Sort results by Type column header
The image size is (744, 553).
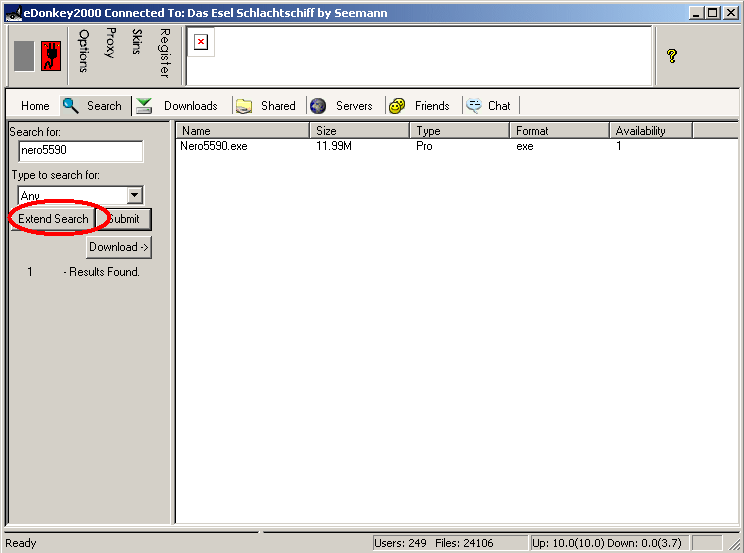tap(460, 131)
